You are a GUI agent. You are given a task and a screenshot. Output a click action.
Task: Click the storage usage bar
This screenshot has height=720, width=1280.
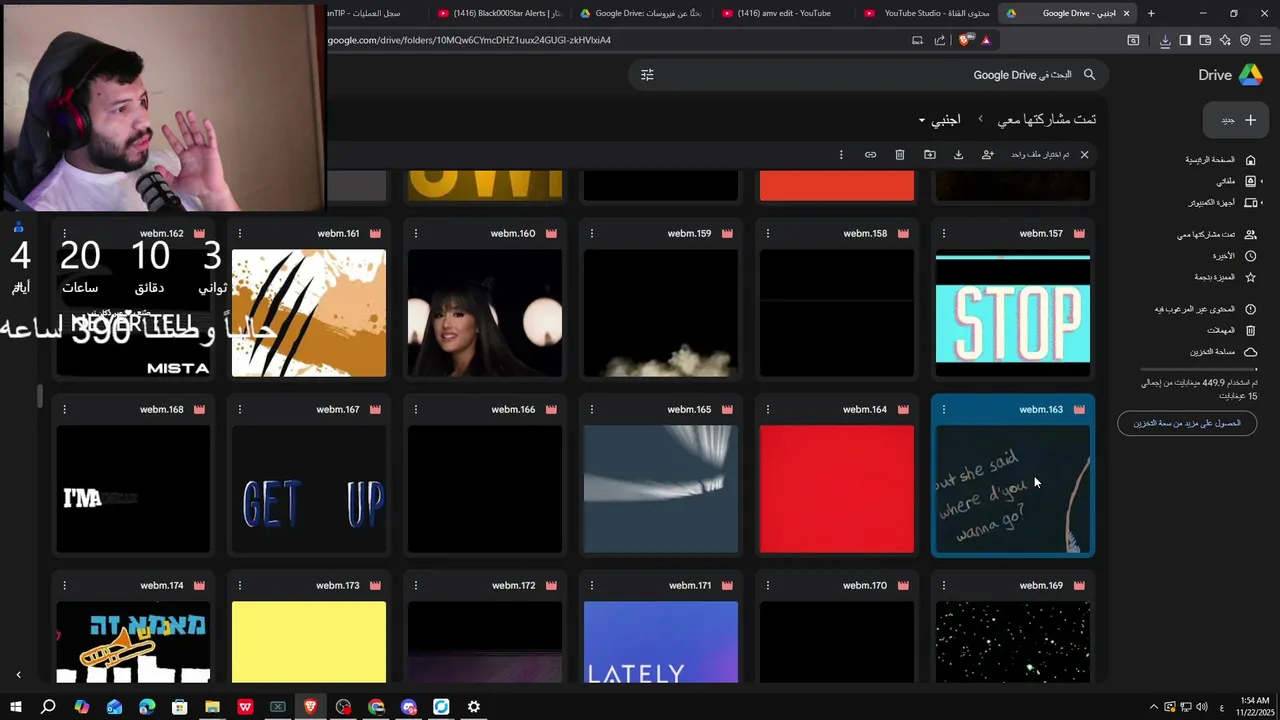click(1199, 370)
